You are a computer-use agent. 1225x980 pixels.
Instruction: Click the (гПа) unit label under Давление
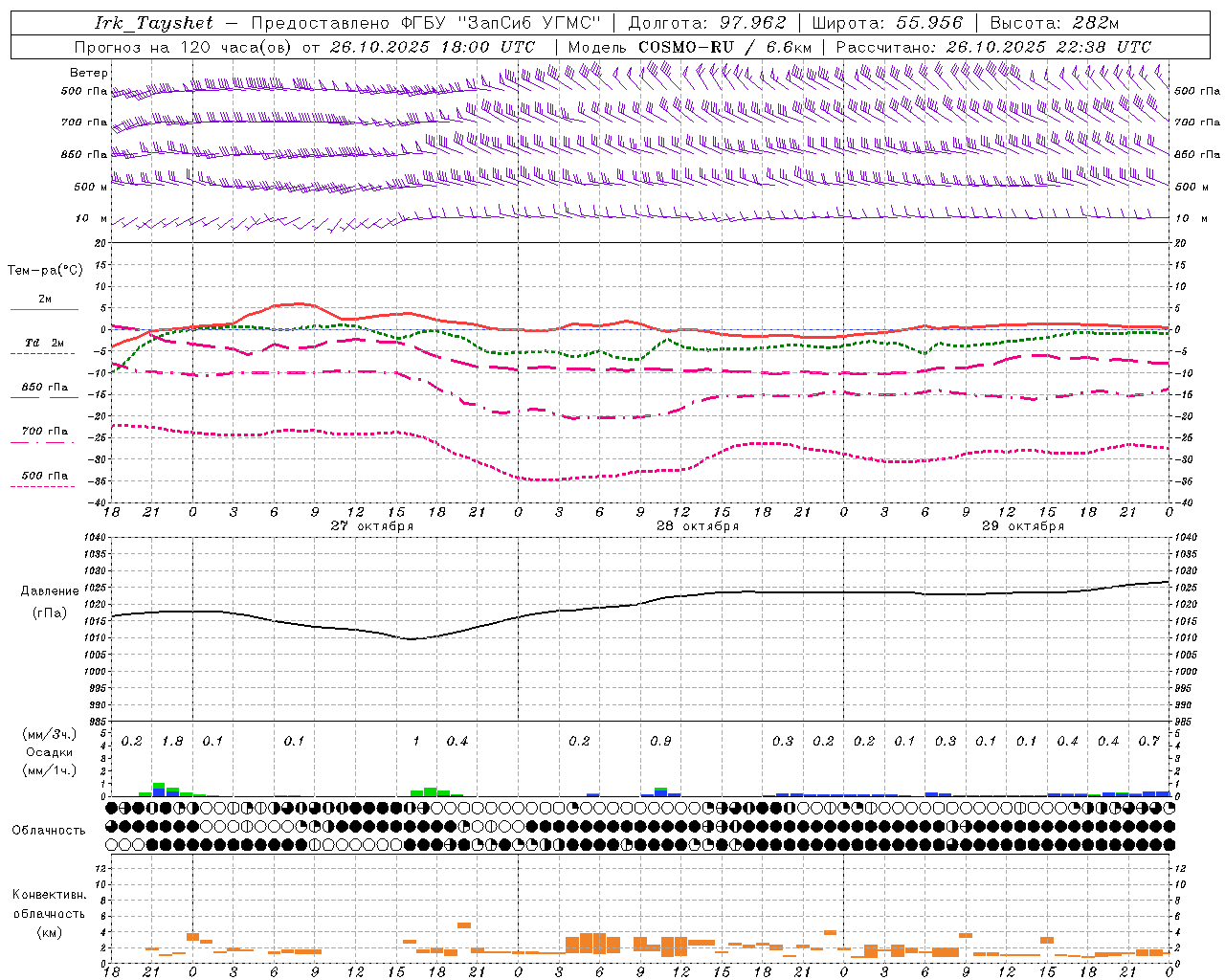(x=50, y=613)
